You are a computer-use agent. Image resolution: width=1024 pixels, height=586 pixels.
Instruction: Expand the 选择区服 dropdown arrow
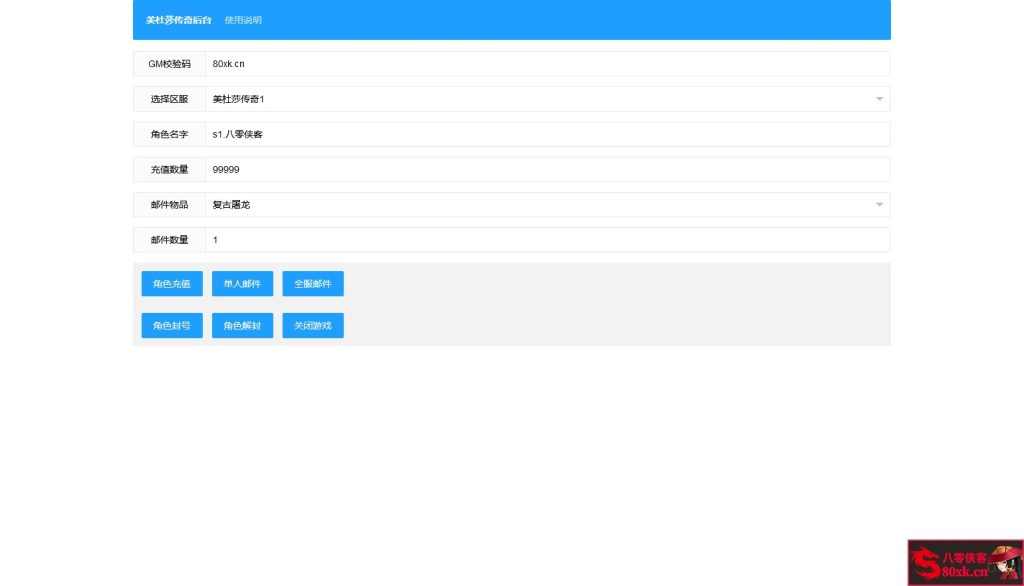coord(879,99)
